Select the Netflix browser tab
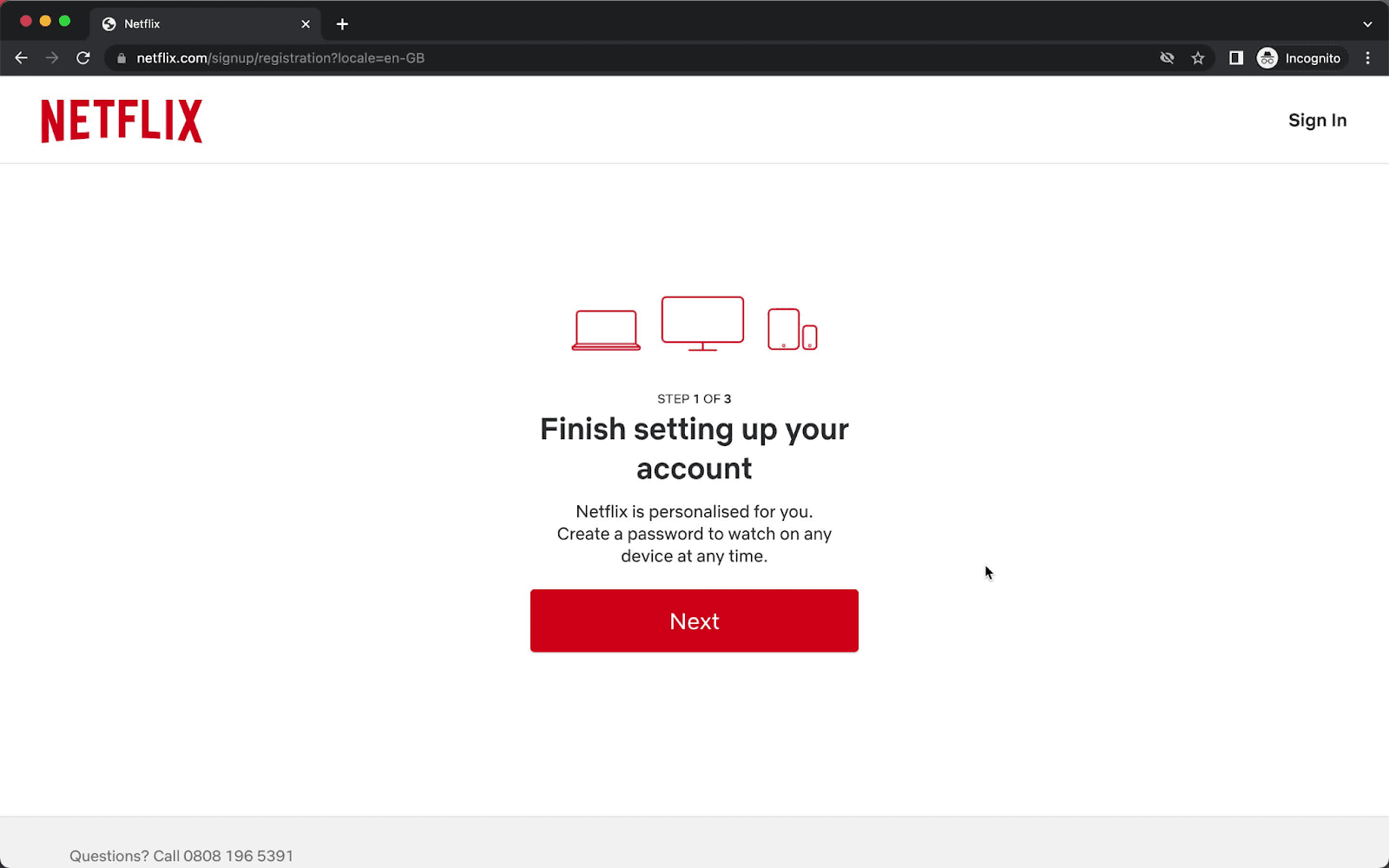Screen dimensions: 1389x868 205,24
